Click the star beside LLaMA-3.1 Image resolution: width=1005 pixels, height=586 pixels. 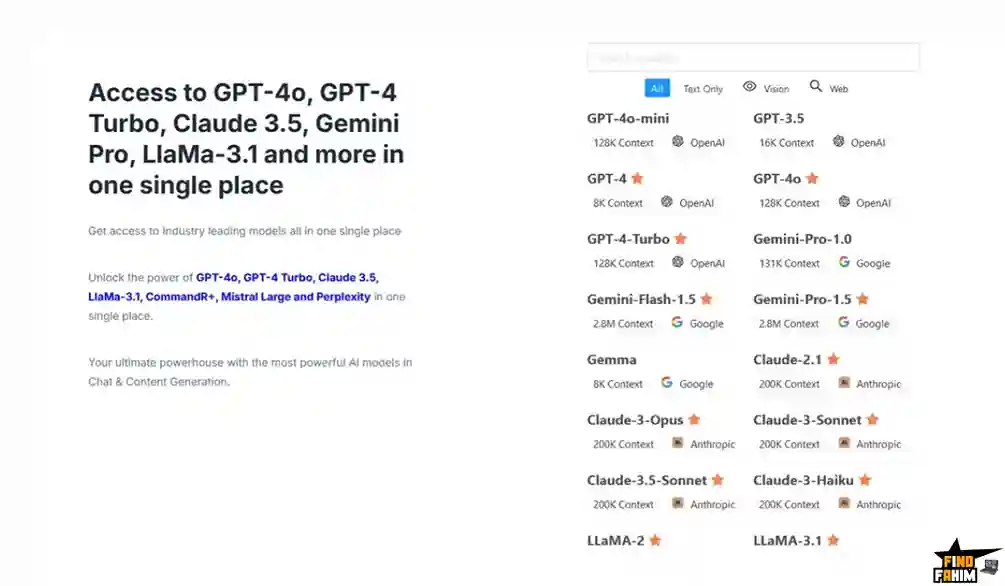coord(833,540)
